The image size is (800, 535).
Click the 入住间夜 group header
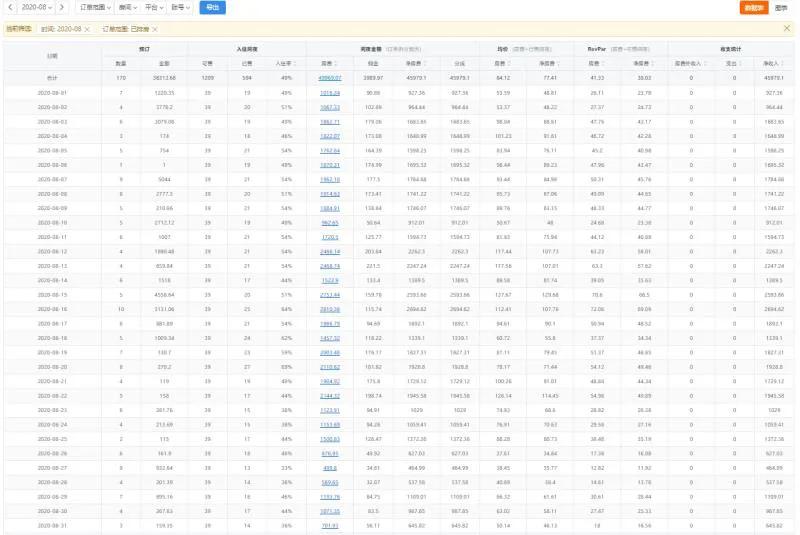(x=247, y=49)
